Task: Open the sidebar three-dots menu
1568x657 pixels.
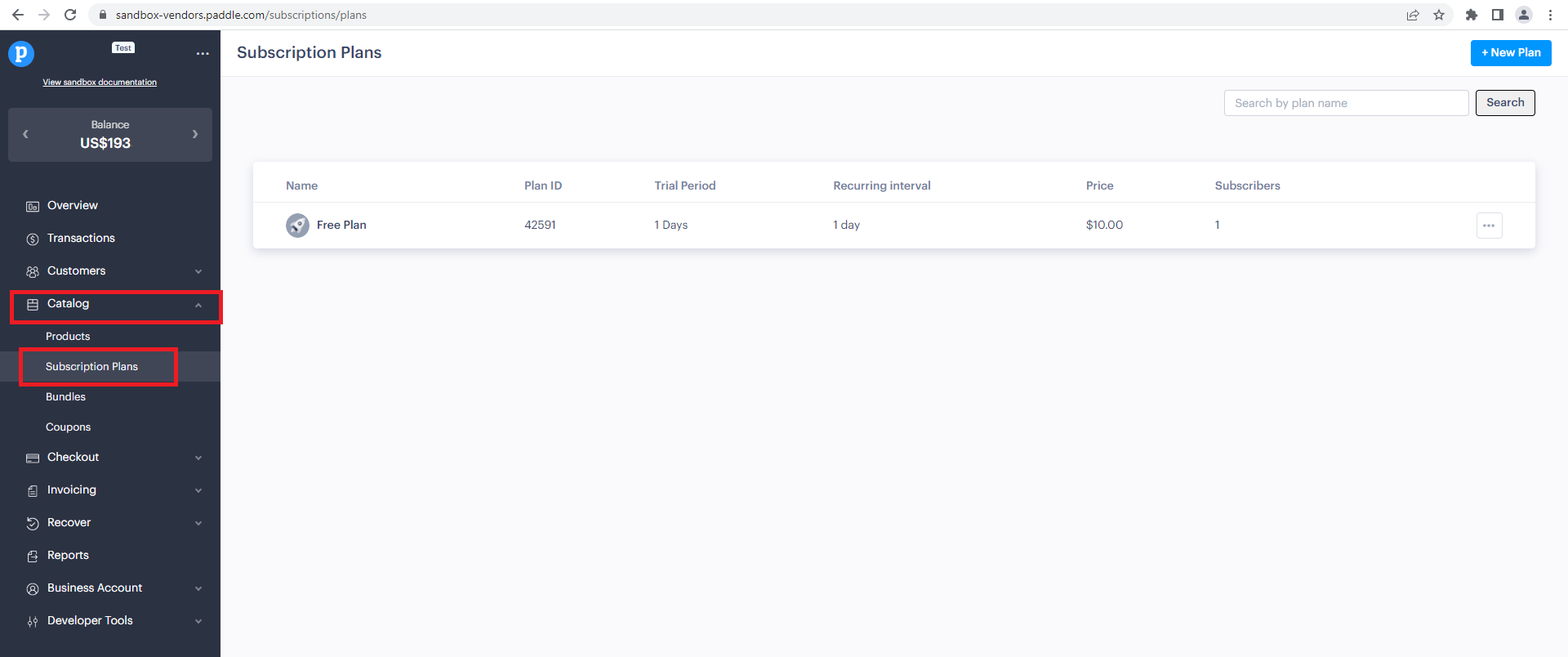Action: [x=203, y=54]
